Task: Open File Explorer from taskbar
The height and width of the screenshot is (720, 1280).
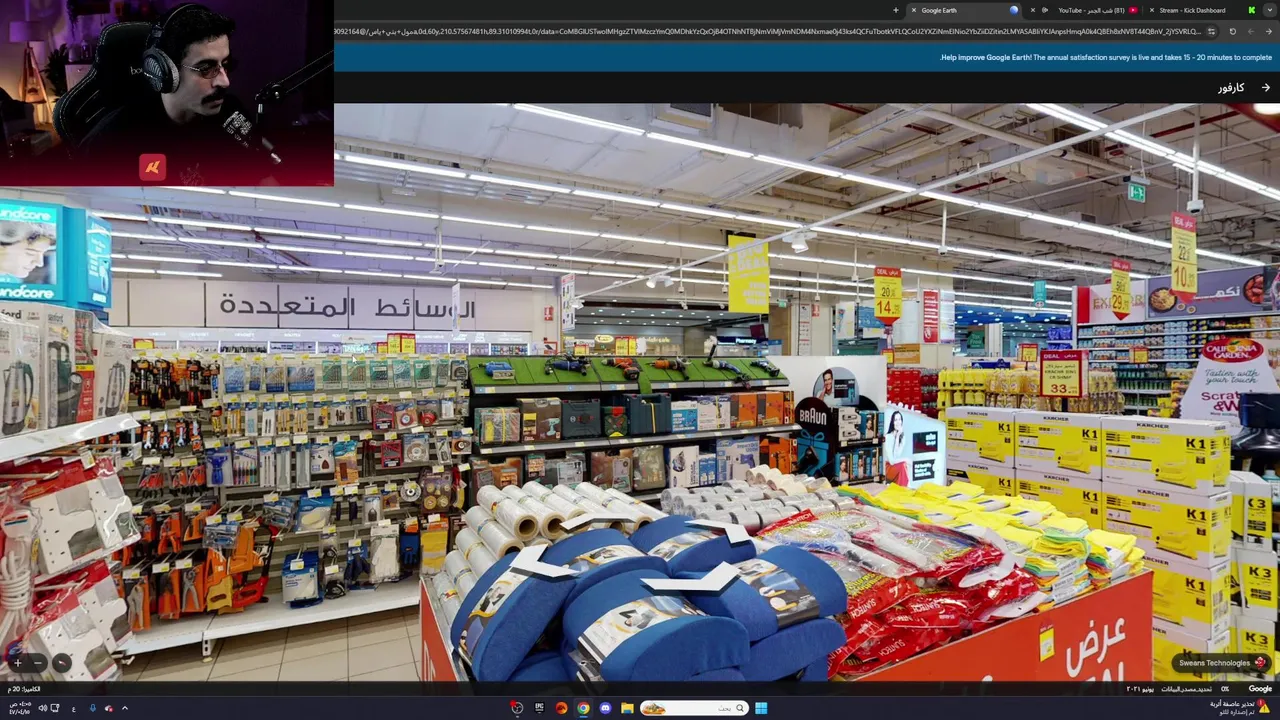Action: pos(627,708)
